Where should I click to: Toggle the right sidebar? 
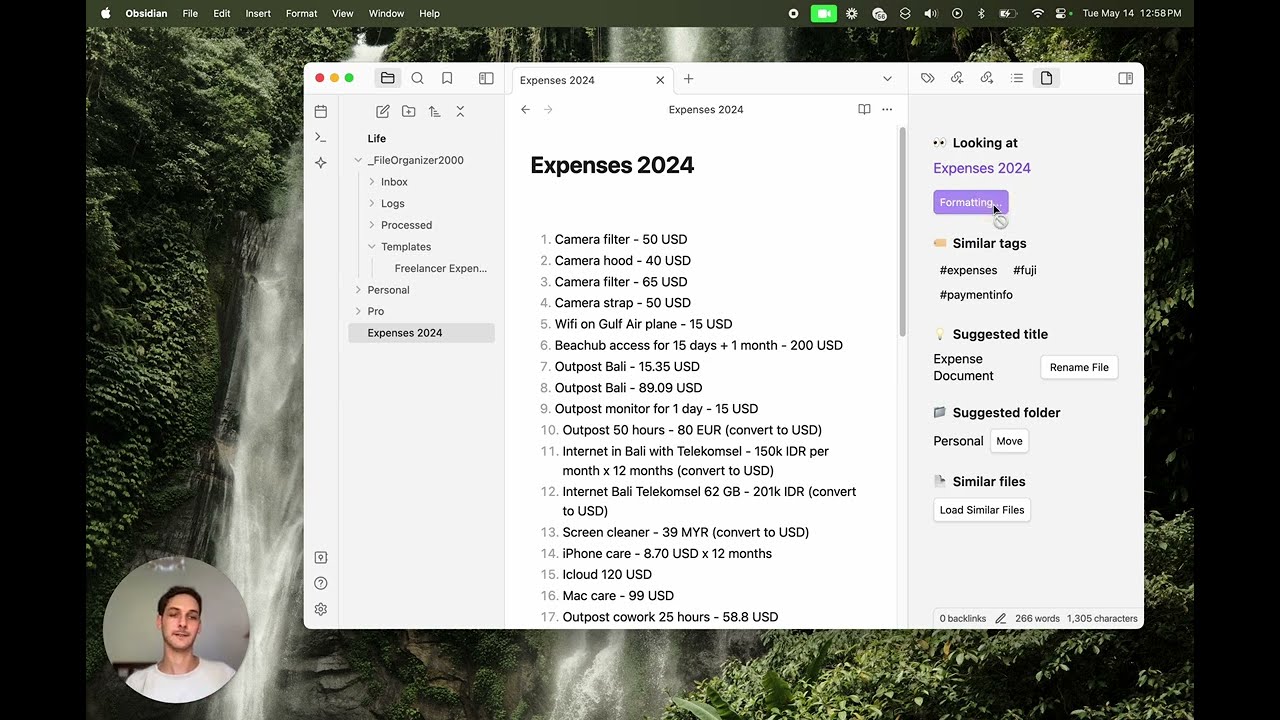coord(1125,78)
